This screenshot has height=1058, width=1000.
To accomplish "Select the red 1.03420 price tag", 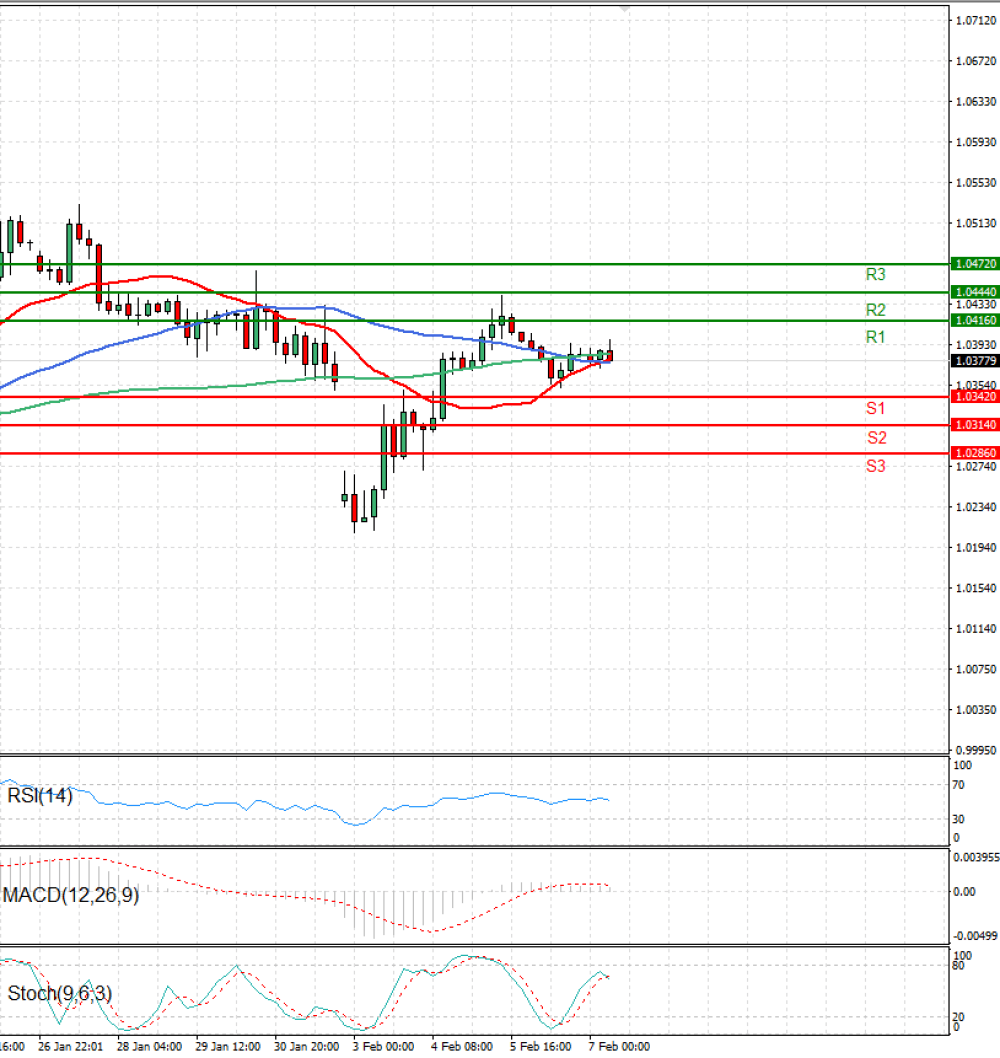I will tap(974, 397).
